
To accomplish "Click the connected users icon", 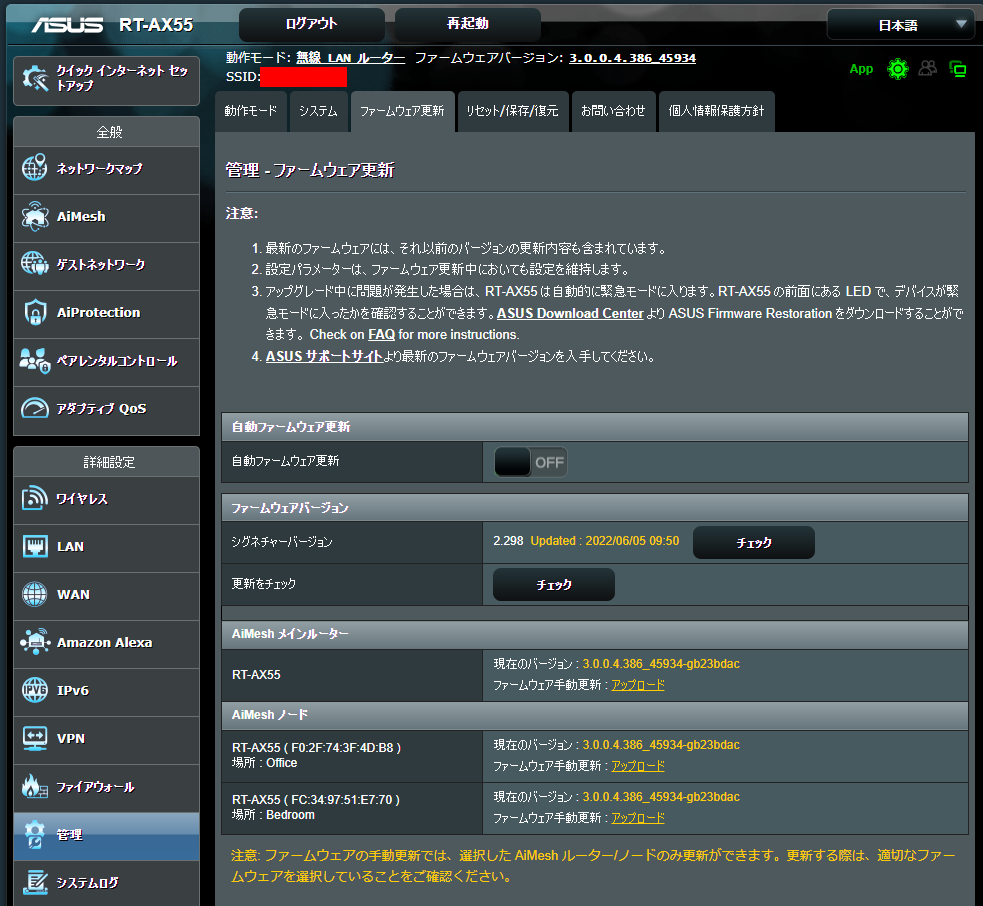I will click(928, 68).
